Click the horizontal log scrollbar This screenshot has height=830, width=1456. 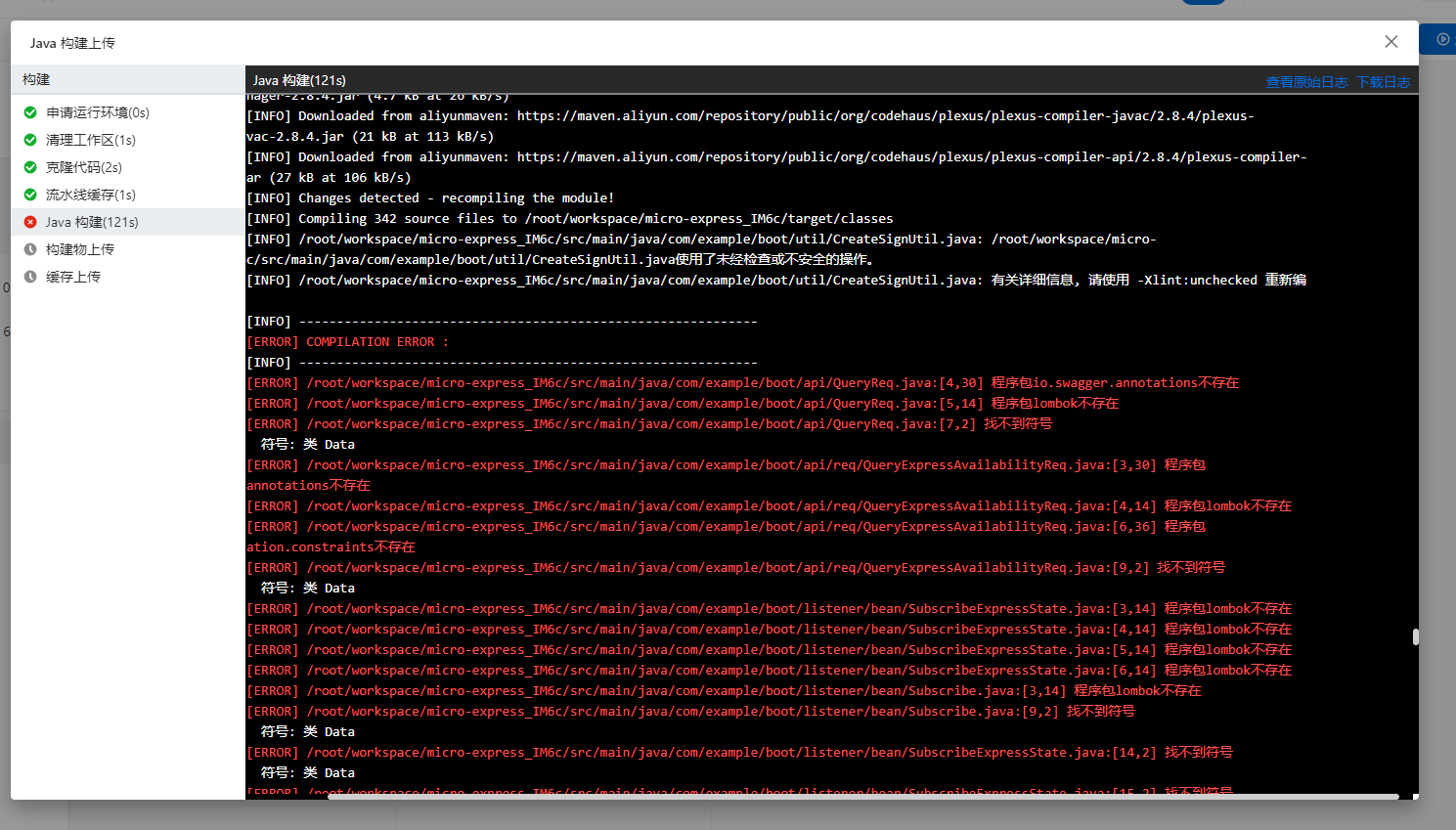tap(863, 796)
